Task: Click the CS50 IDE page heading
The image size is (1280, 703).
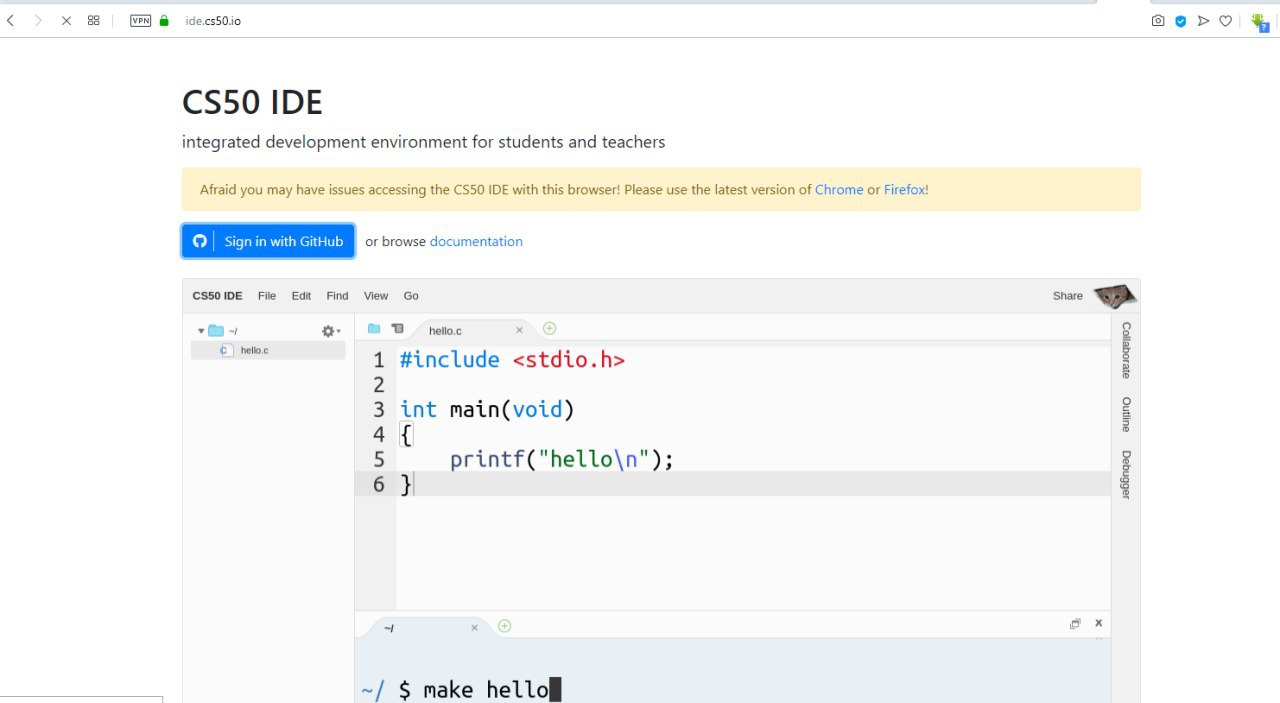Action: (252, 102)
